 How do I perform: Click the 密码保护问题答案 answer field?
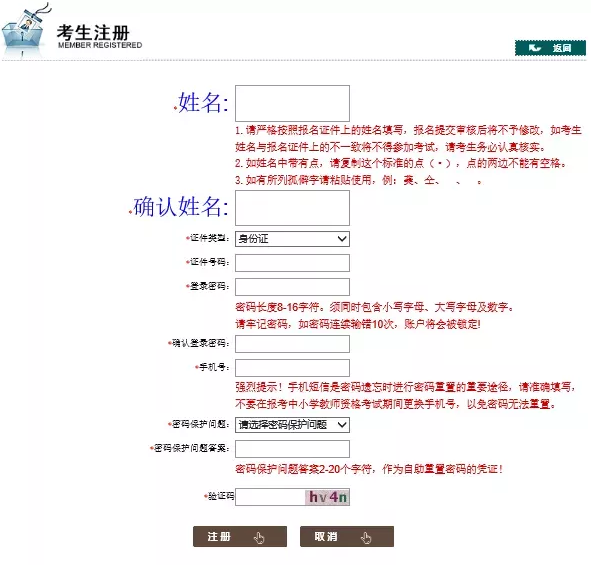tap(292, 449)
